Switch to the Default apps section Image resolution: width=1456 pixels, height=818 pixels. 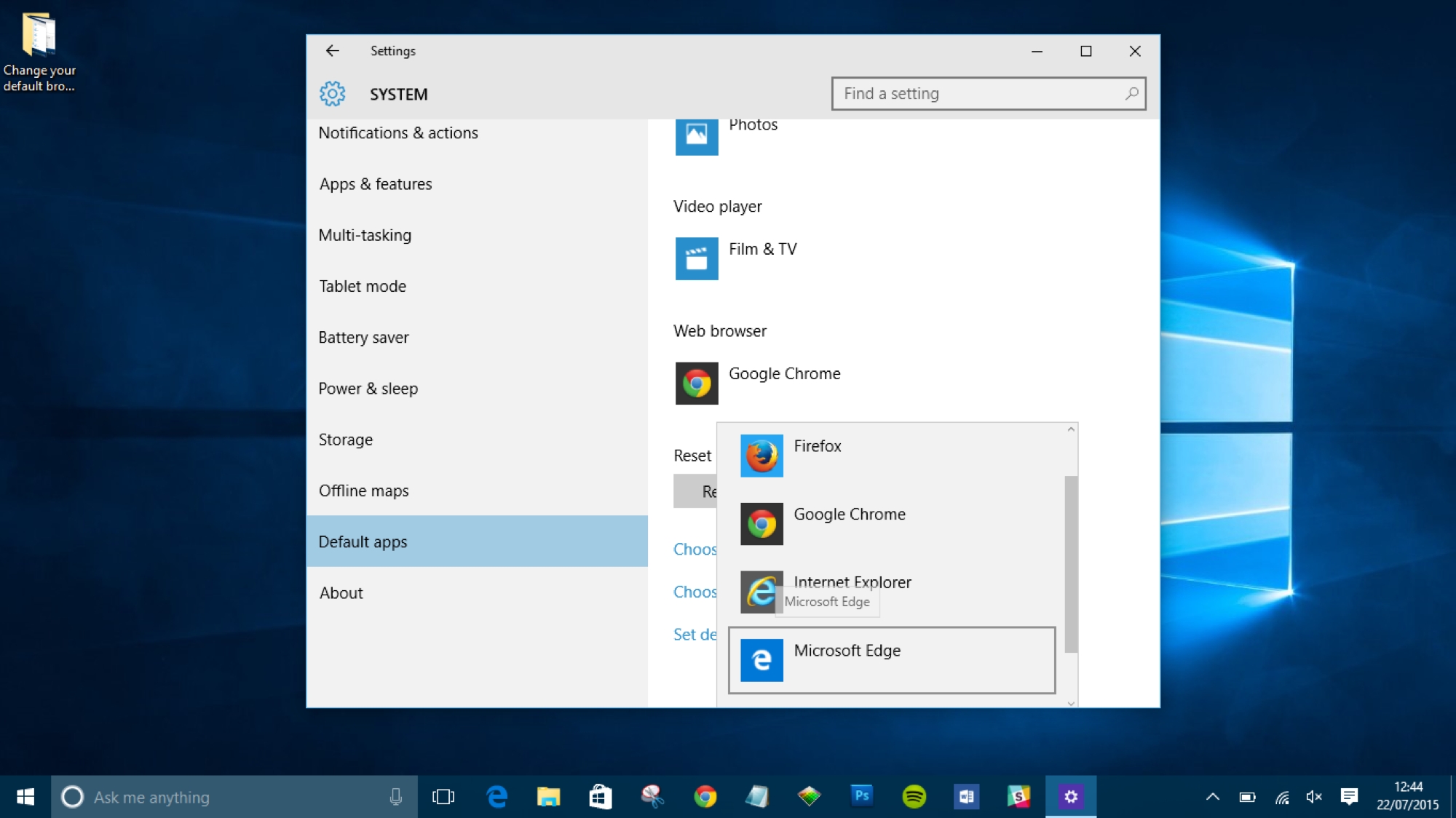point(362,541)
